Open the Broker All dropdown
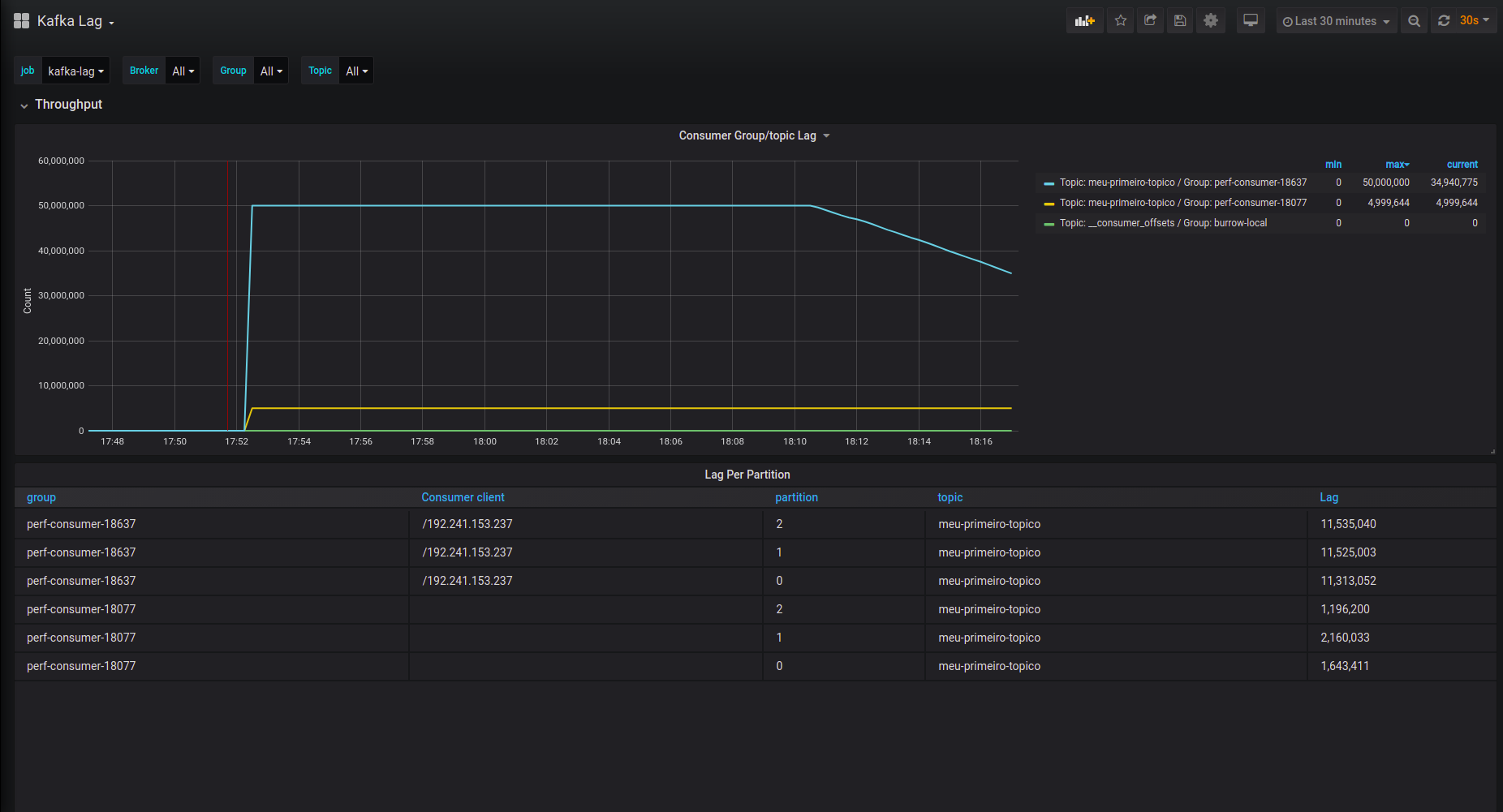This screenshot has width=1503, height=812. 183,71
